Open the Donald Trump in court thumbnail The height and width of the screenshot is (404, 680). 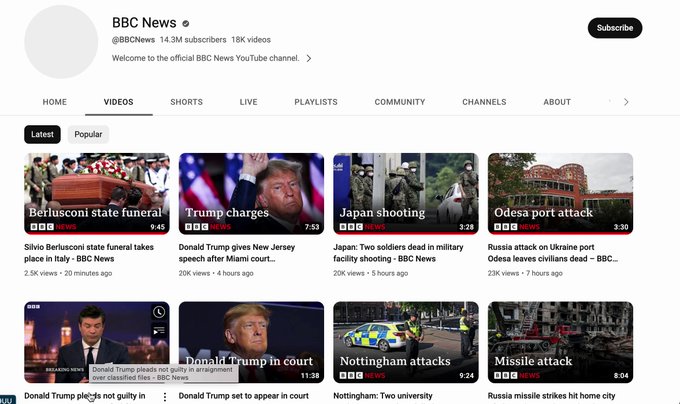251,342
